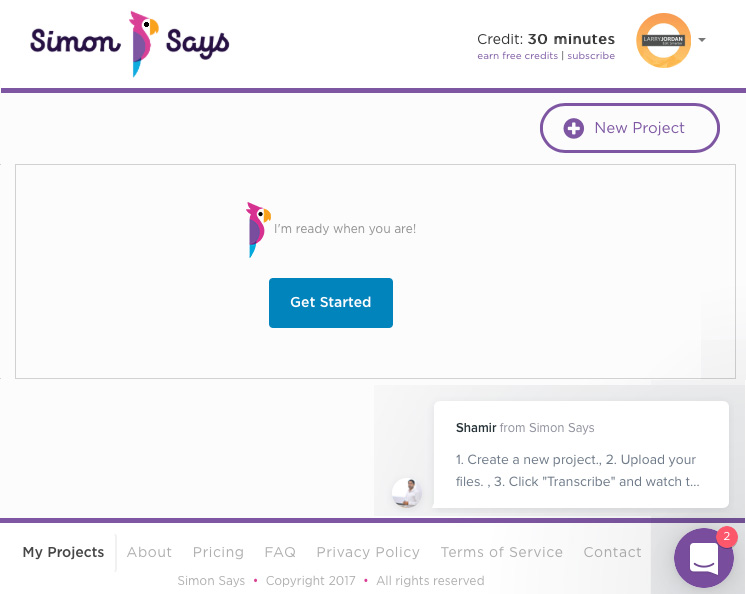This screenshot has height=594, width=746.
Task: Click the parrot beside "I'm ready when you are!"
Action: 258,229
